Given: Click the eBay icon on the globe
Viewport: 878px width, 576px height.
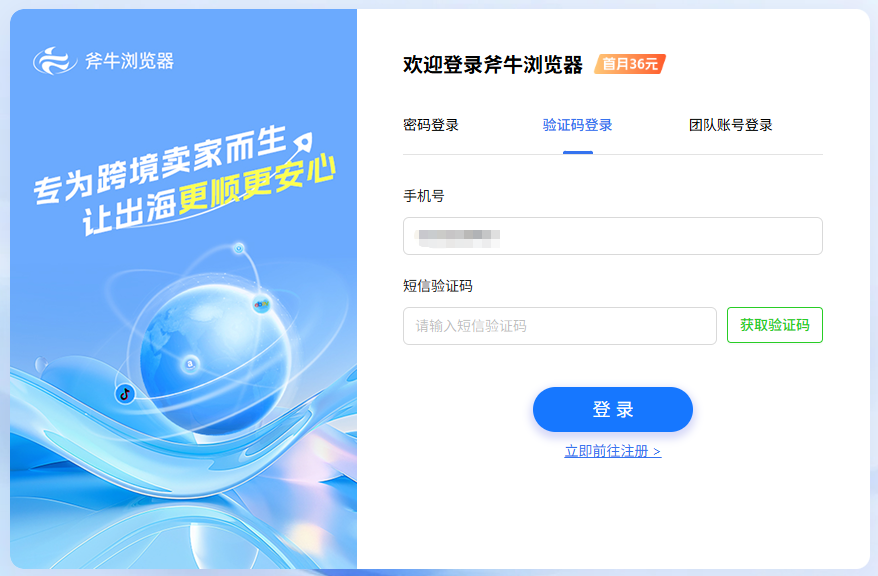Looking at the screenshot, I should (x=261, y=304).
